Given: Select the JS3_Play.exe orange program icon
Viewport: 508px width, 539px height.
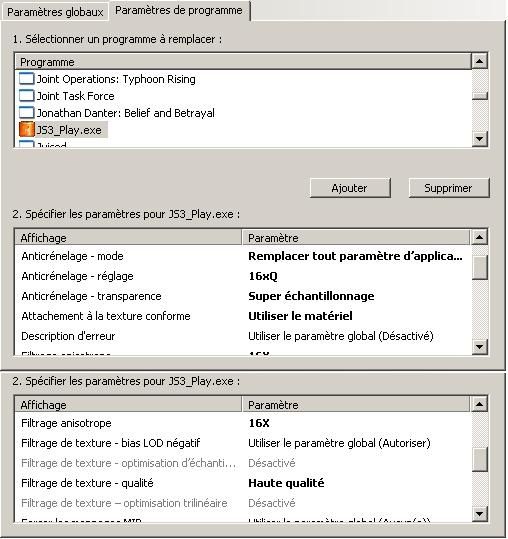Looking at the screenshot, I should (x=26, y=130).
